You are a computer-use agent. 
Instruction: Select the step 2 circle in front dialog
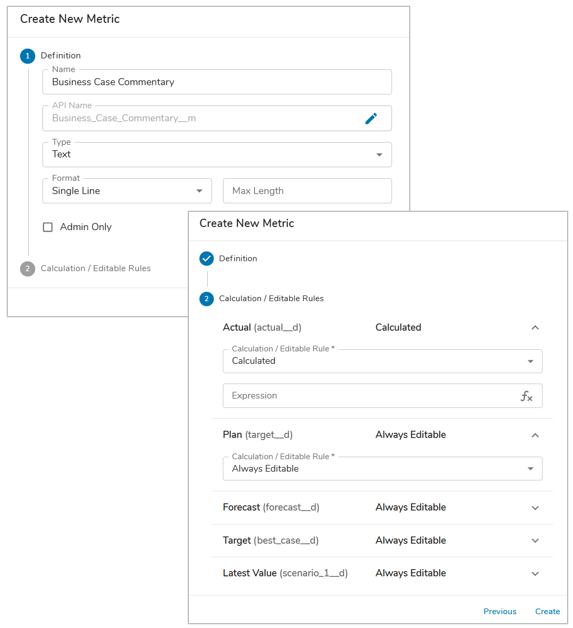pyautogui.click(x=207, y=299)
